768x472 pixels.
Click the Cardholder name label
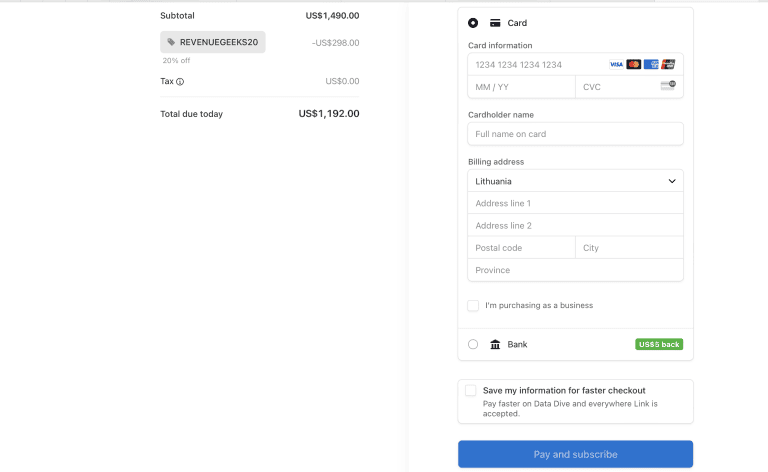click(x=501, y=115)
